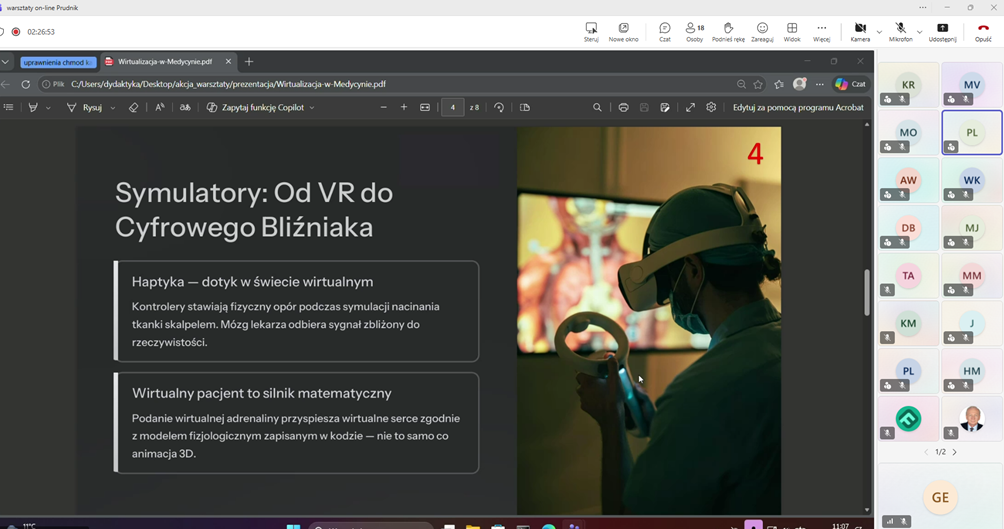Open the Więcej menu in Teams
The width and height of the screenshot is (1004, 529).
point(821,28)
